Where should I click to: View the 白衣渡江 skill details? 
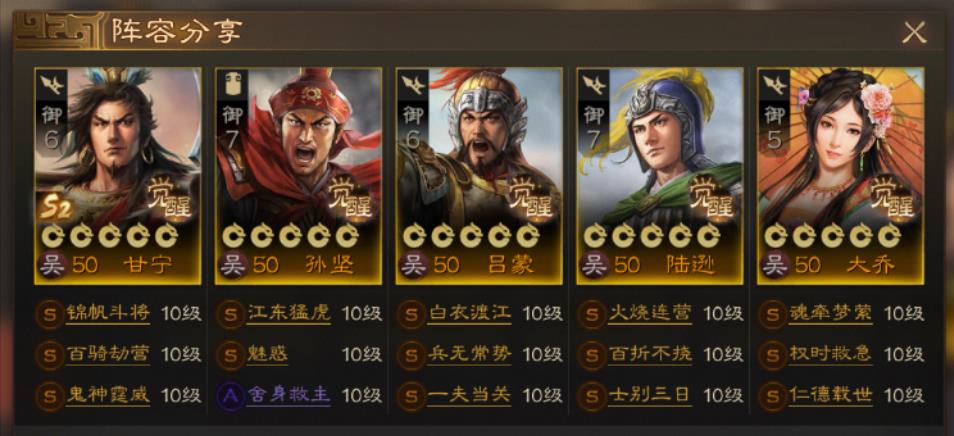469,314
